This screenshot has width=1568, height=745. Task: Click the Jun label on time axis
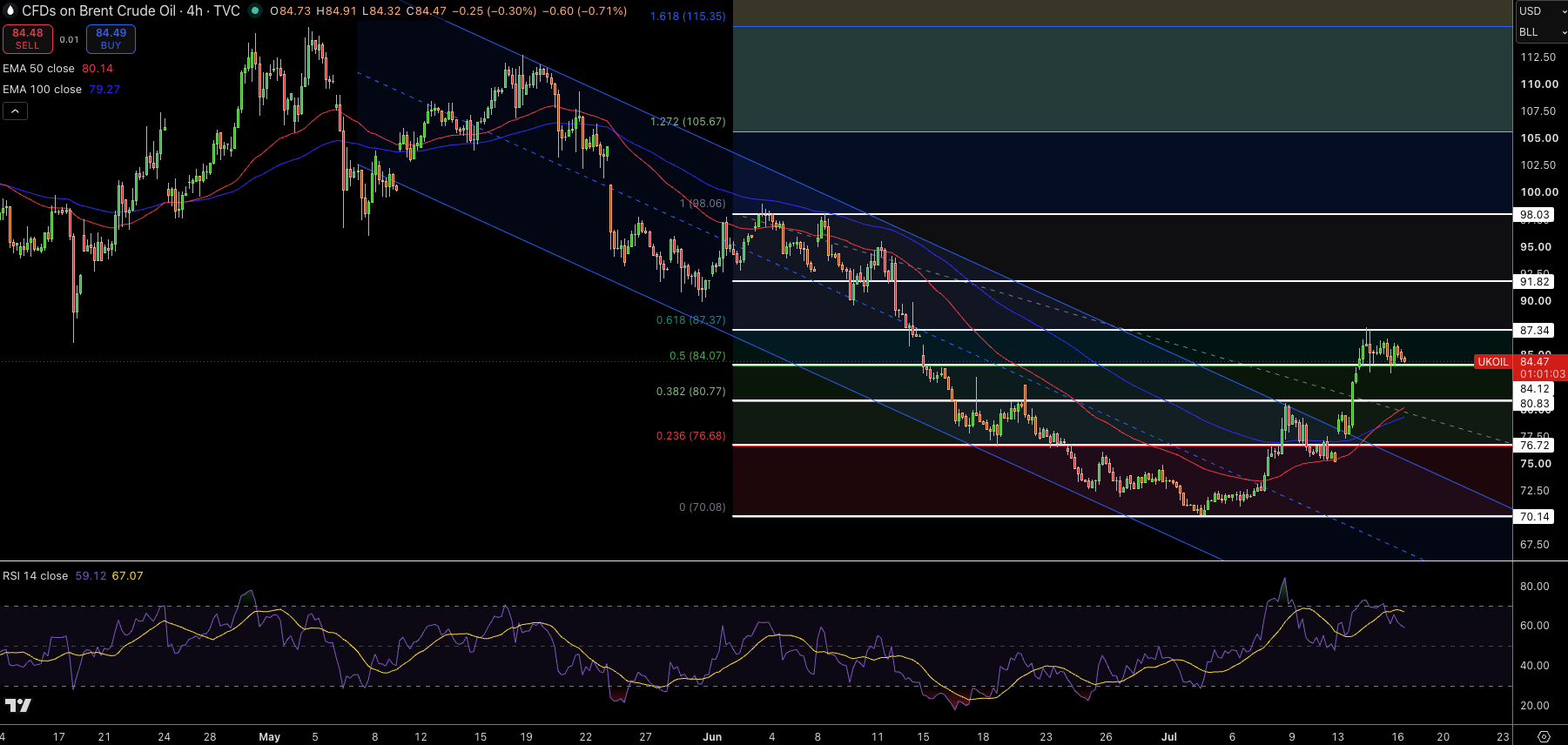click(x=712, y=737)
